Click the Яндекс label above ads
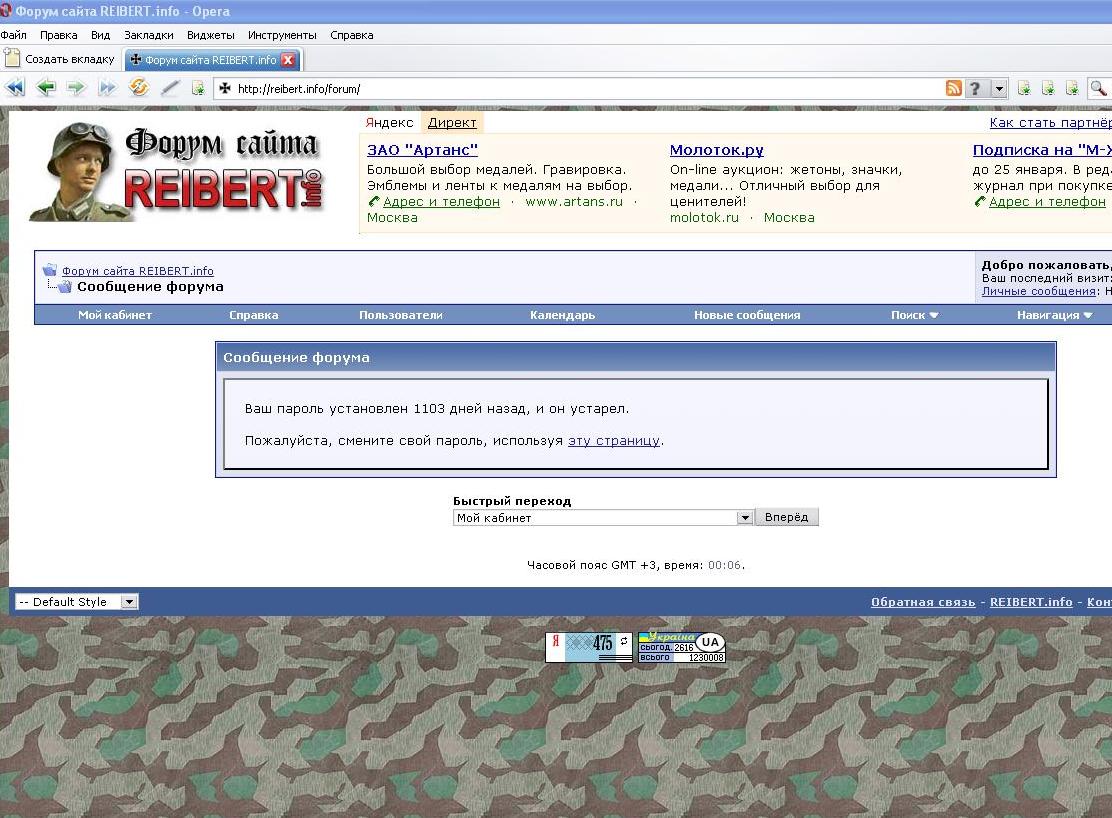 pos(389,122)
